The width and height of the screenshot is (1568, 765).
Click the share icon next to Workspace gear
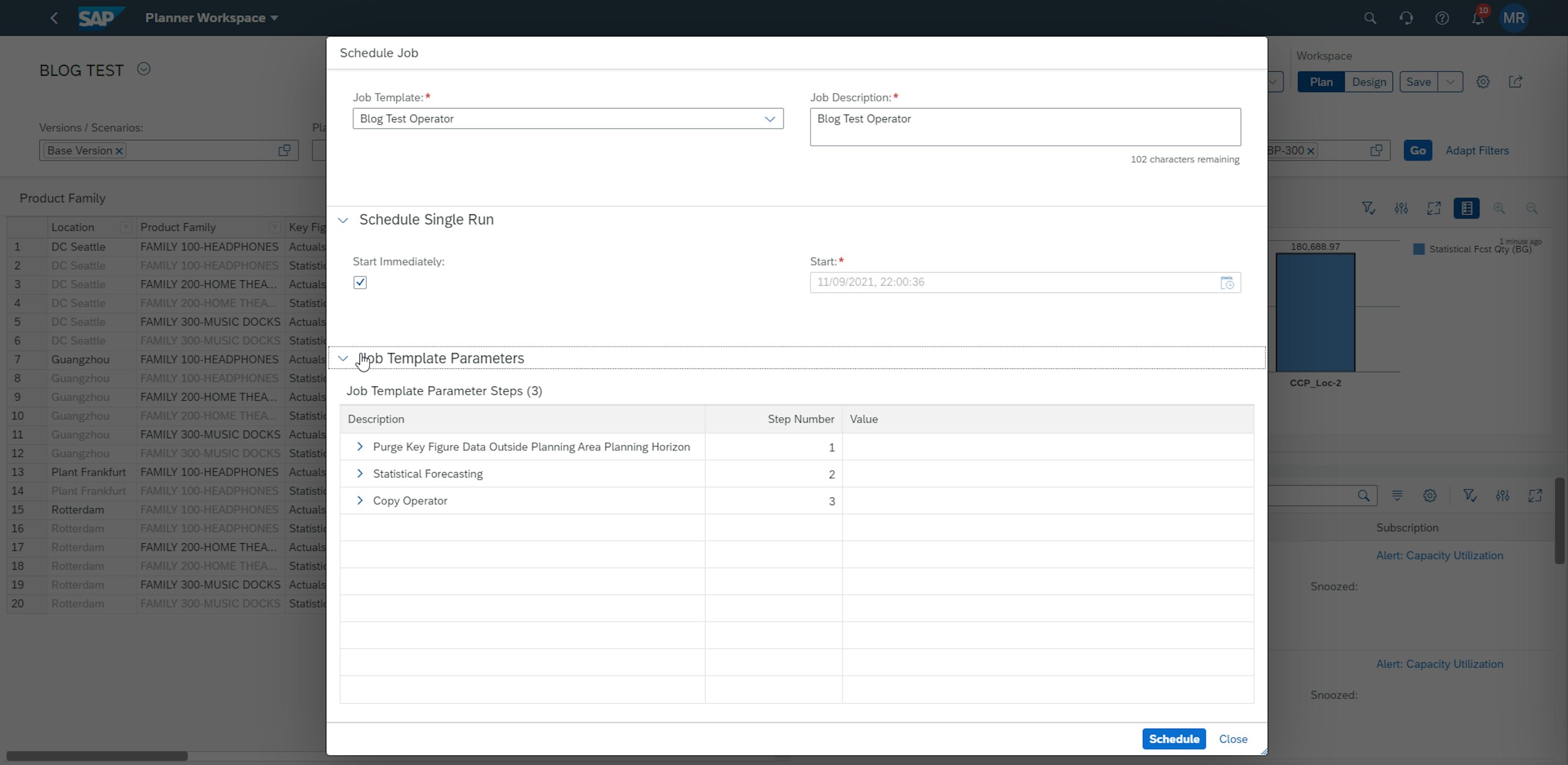click(x=1516, y=81)
